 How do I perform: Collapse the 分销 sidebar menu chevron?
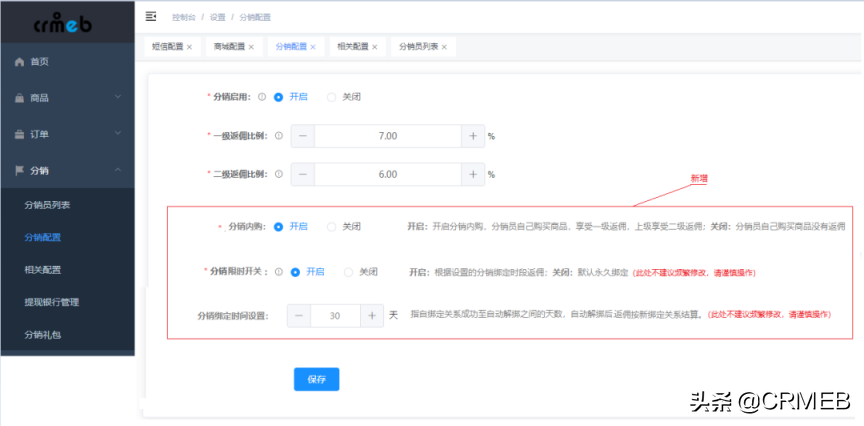tap(117, 170)
